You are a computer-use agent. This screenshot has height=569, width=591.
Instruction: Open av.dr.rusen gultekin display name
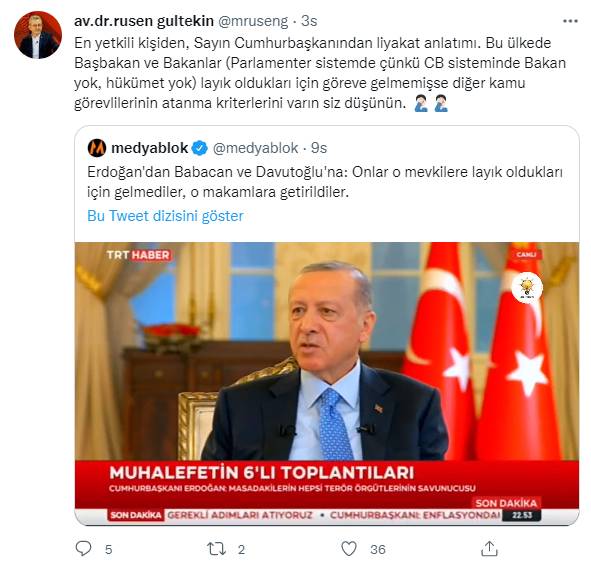144,21
